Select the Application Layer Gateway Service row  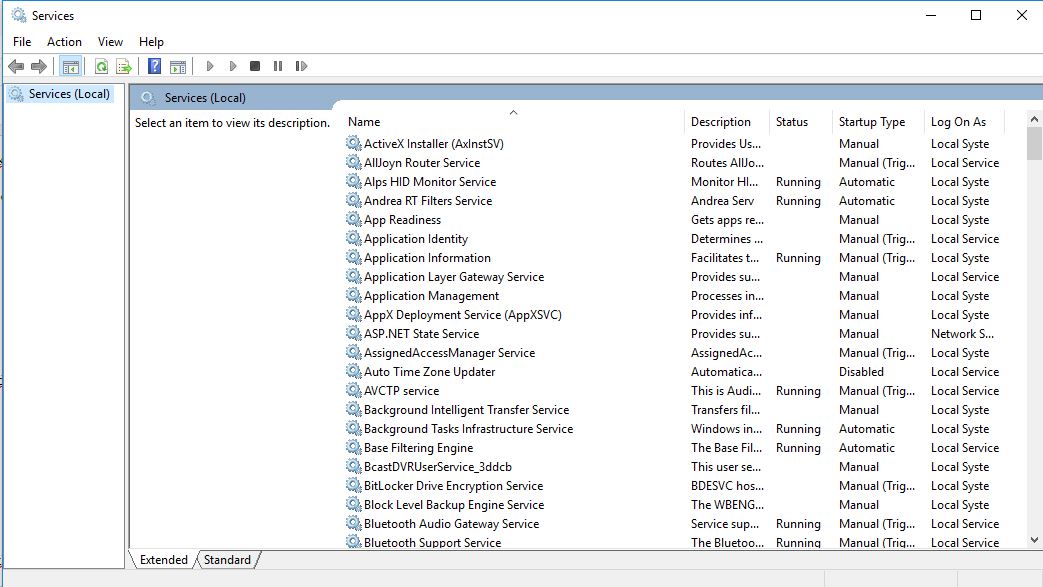click(674, 276)
